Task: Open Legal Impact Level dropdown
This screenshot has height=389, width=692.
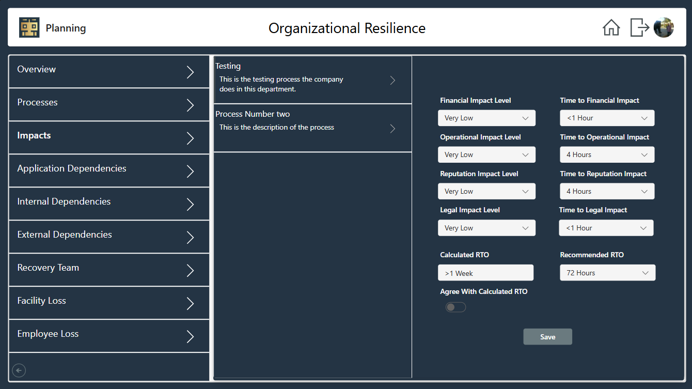Action: (486, 228)
